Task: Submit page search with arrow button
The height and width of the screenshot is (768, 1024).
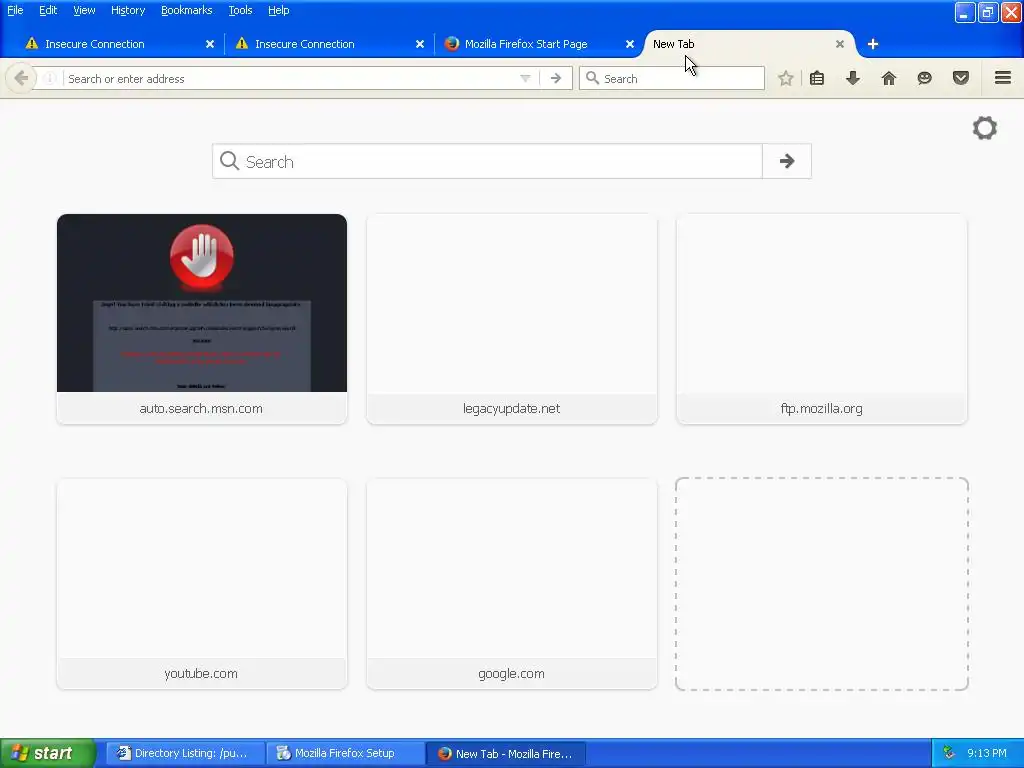Action: point(787,161)
